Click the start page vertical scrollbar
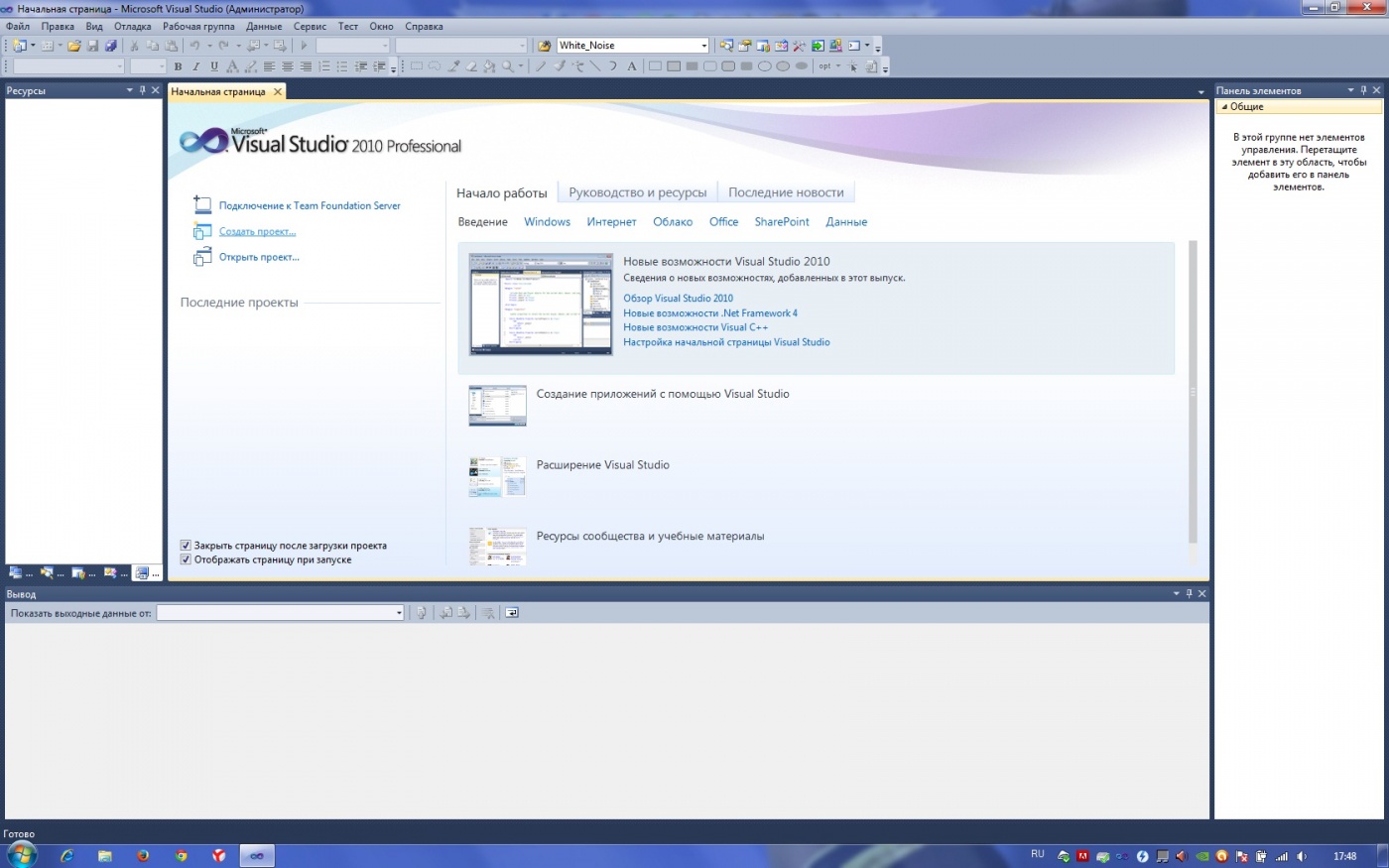 [x=1193, y=392]
